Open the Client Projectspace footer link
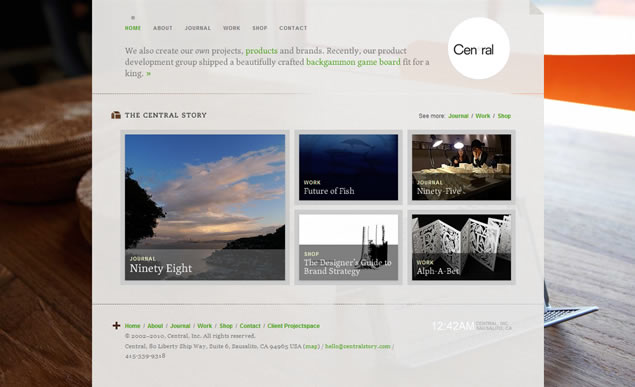 (x=294, y=326)
